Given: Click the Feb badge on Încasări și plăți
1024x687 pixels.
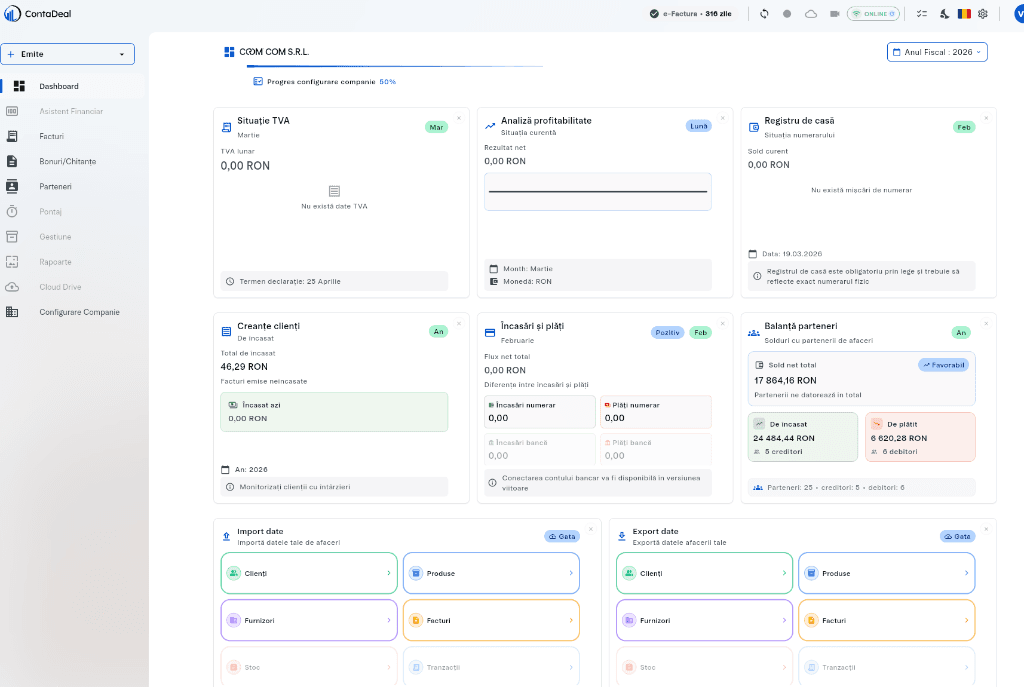Looking at the screenshot, I should coord(701,332).
